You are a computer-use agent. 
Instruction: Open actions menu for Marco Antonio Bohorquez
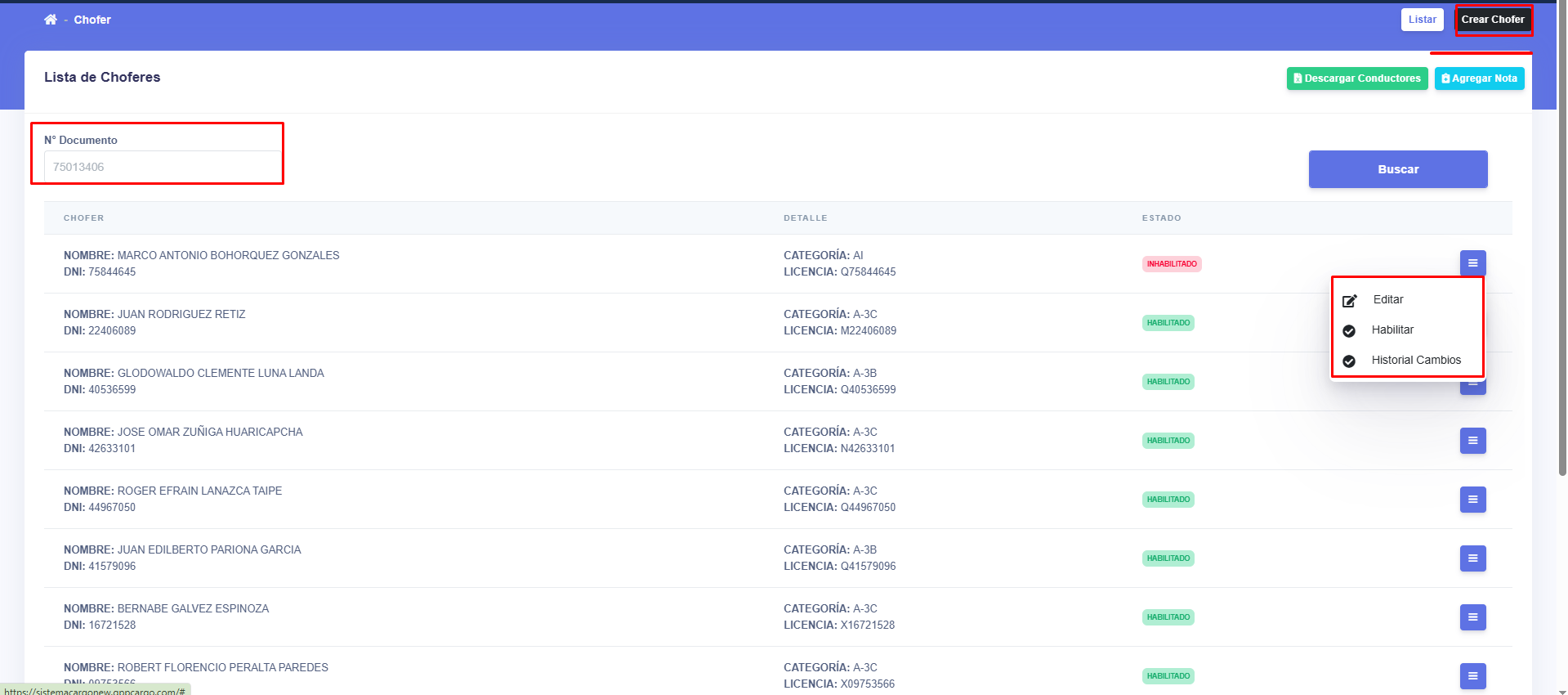coord(1472,263)
